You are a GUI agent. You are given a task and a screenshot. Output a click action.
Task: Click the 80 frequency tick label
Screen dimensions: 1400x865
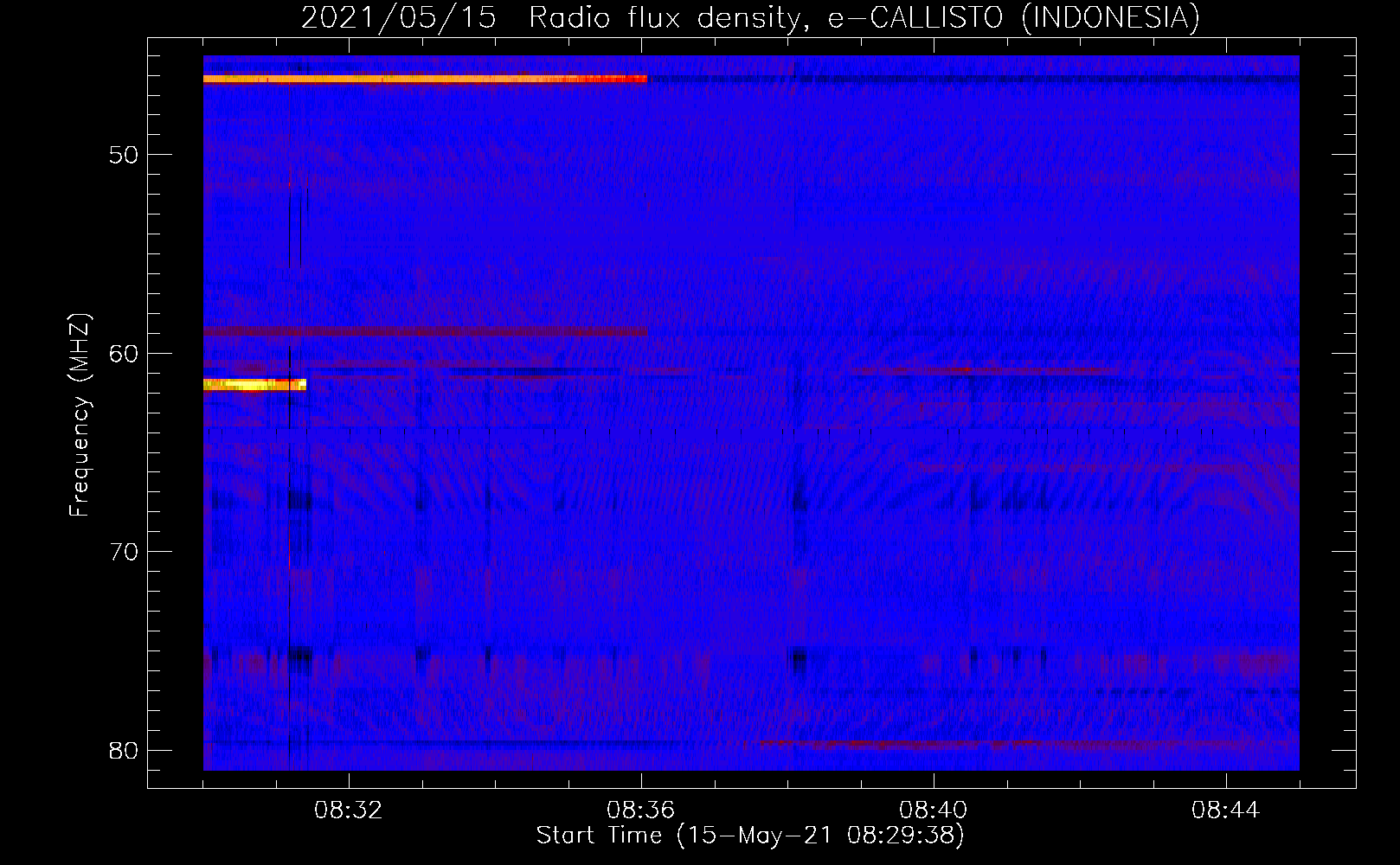[124, 750]
